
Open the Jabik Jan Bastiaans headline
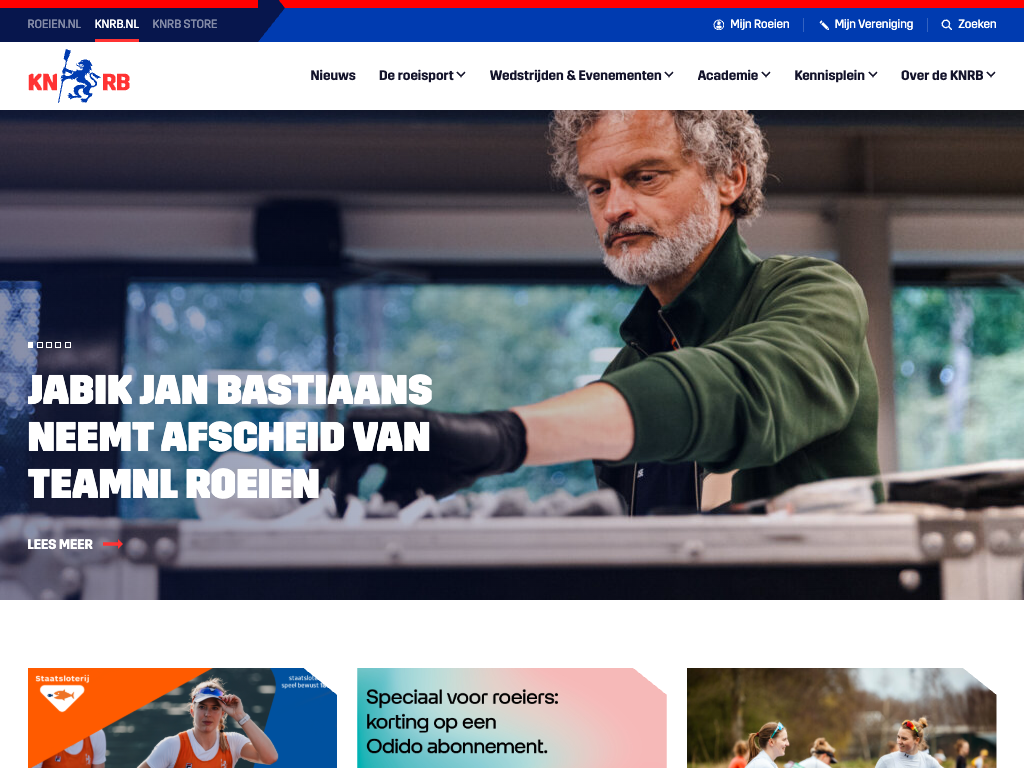[230, 436]
